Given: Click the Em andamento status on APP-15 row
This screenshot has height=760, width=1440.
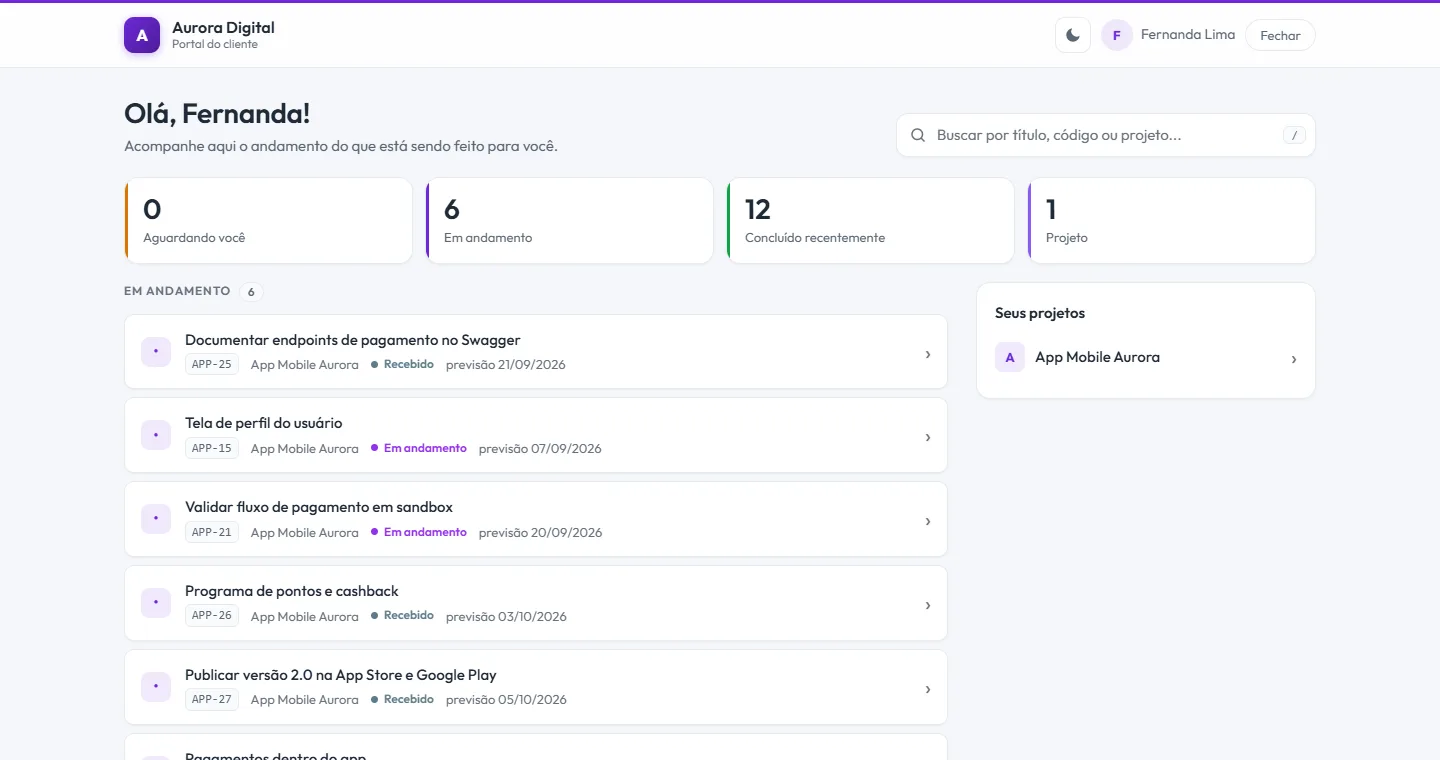Looking at the screenshot, I should 419,448.
